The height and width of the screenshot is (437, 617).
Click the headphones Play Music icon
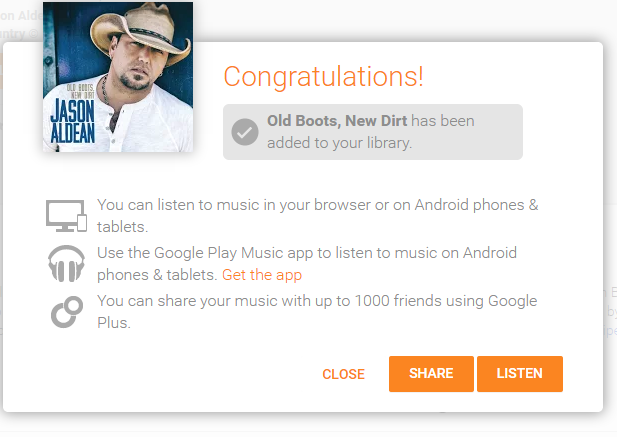point(67,264)
